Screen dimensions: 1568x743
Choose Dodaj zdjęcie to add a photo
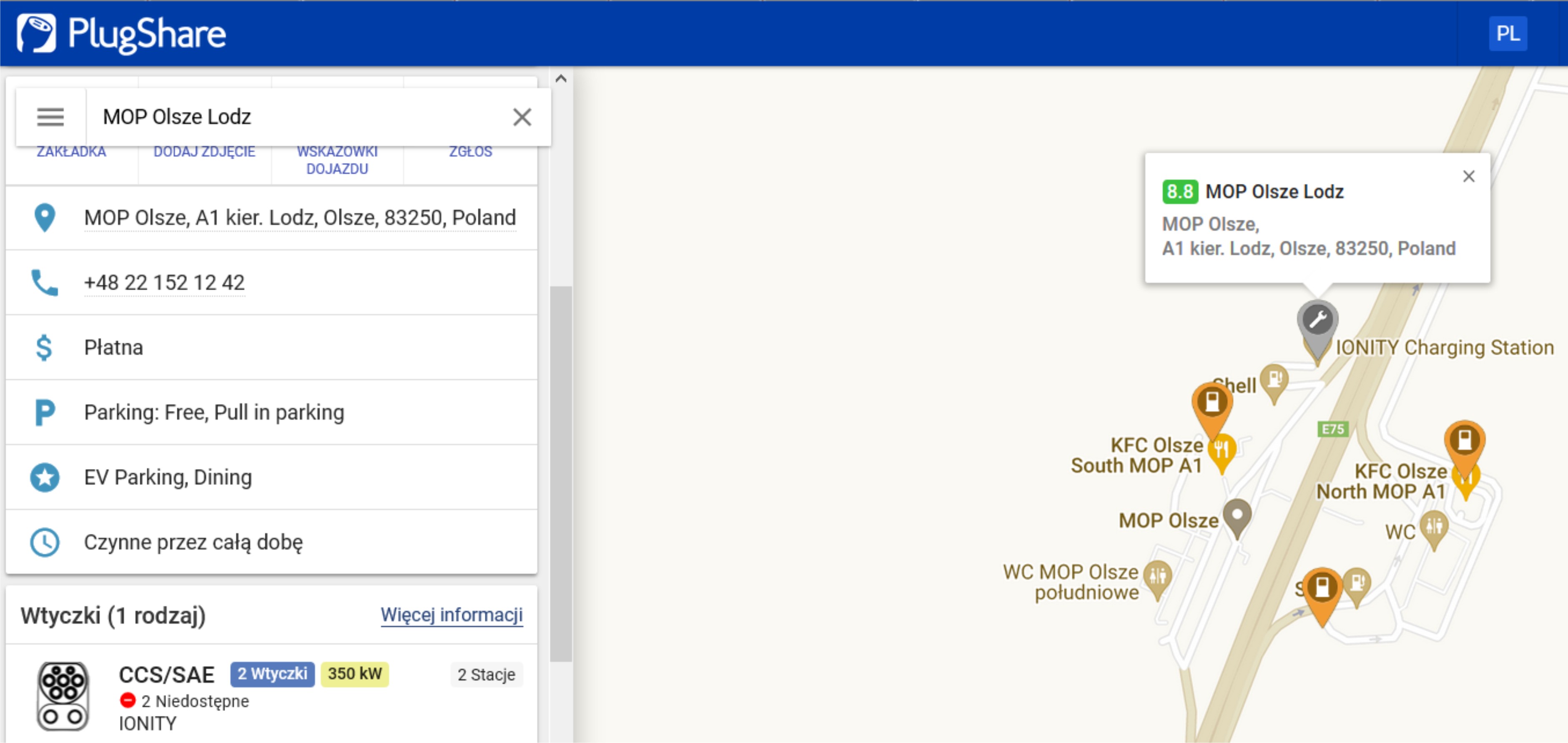(204, 151)
